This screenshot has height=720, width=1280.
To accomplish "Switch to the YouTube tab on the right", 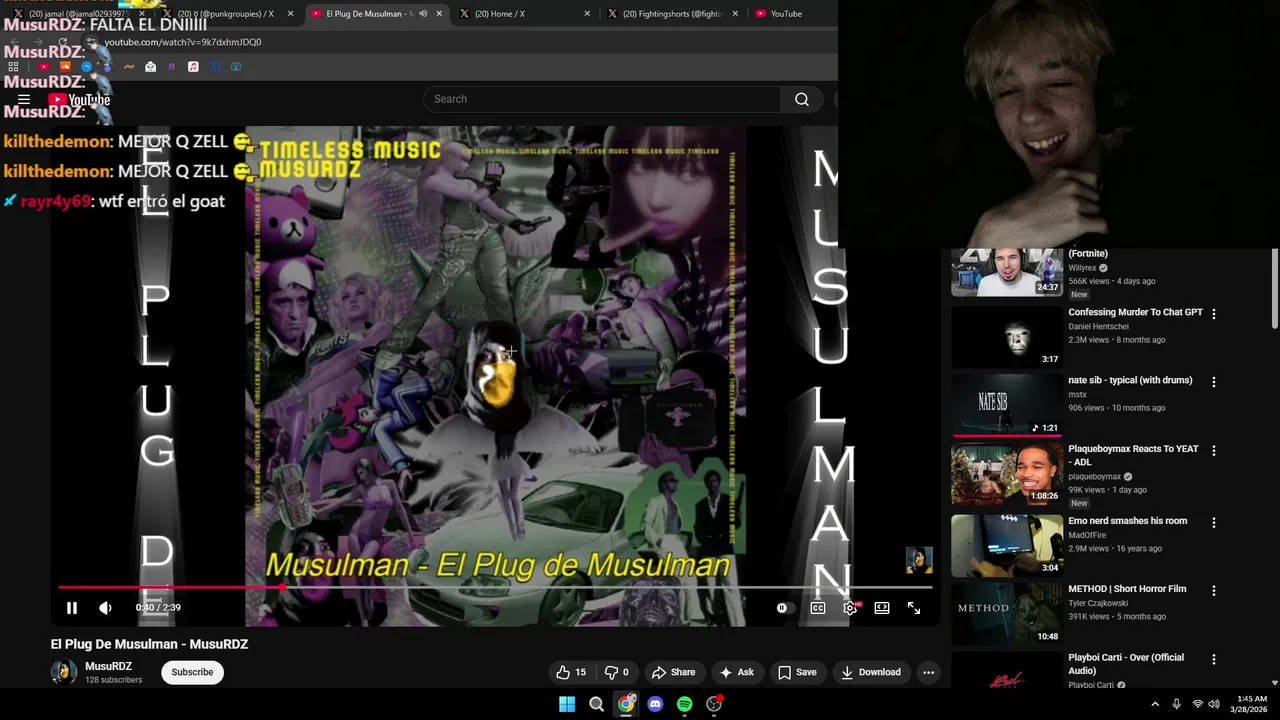I will 790,14.
